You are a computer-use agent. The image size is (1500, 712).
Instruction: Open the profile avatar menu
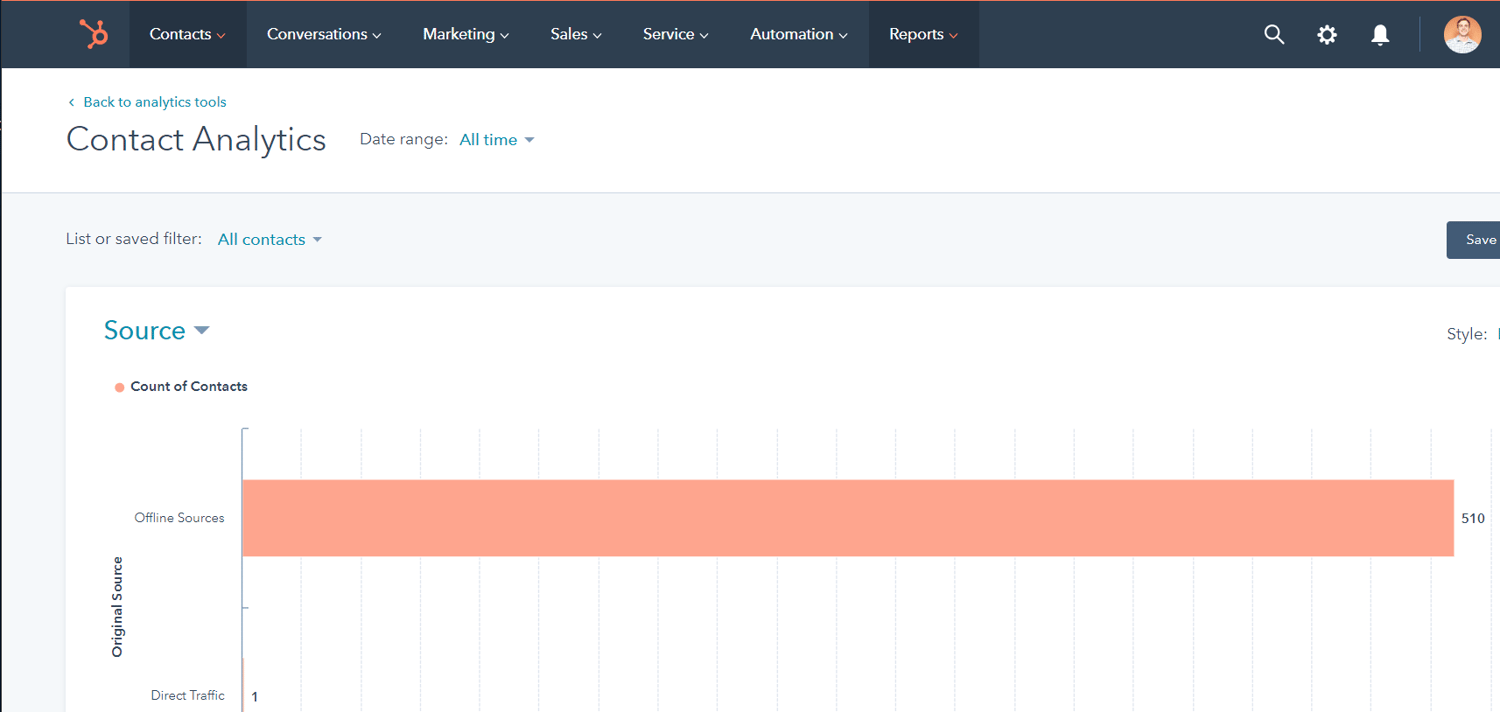point(1462,34)
